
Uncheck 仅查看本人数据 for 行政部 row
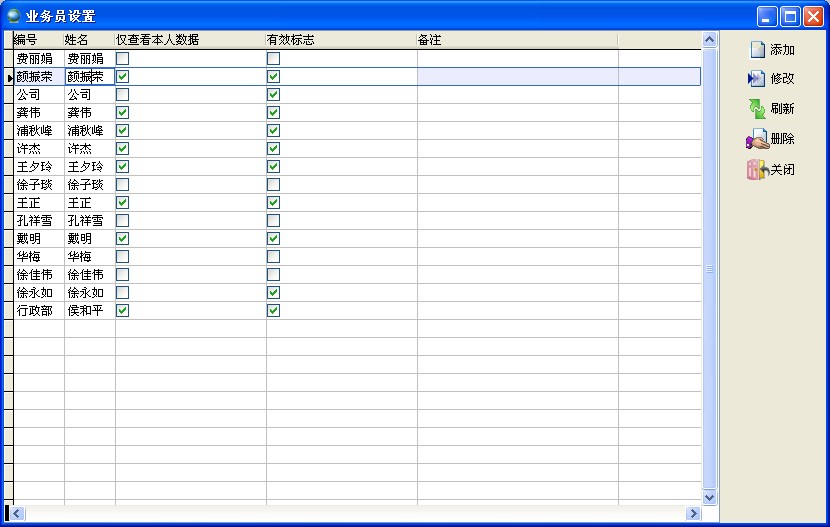coord(122,311)
